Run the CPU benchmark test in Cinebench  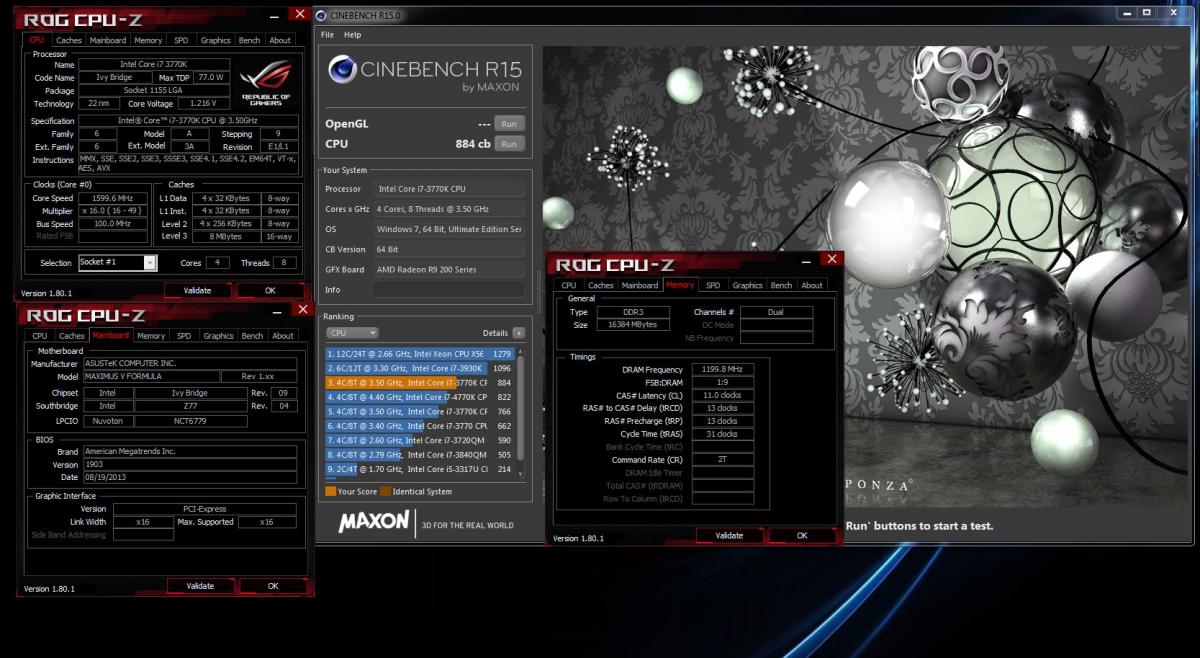(x=509, y=144)
